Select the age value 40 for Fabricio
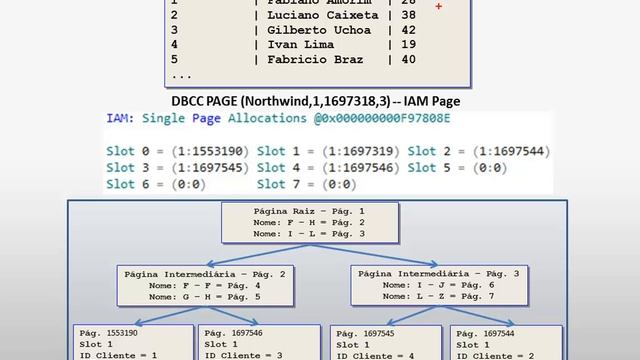This screenshot has width=640, height=360. (408, 60)
